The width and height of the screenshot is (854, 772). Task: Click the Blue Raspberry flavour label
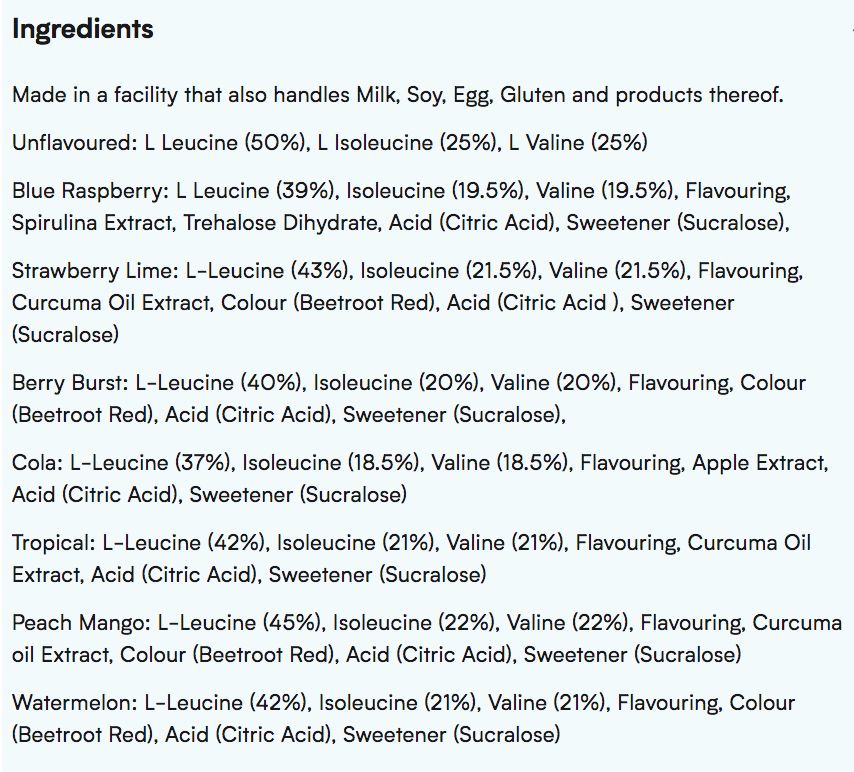[91, 190]
